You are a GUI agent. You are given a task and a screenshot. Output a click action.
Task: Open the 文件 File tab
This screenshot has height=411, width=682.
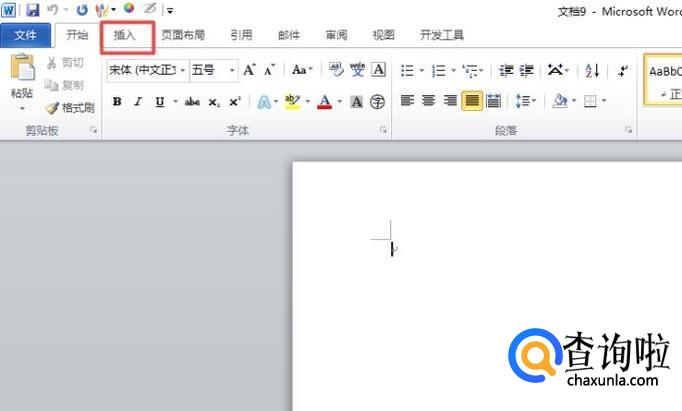[x=26, y=35]
